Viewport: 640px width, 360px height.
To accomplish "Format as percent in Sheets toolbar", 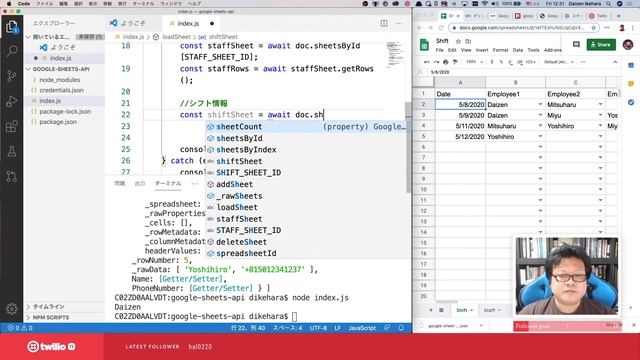I will click(x=501, y=62).
